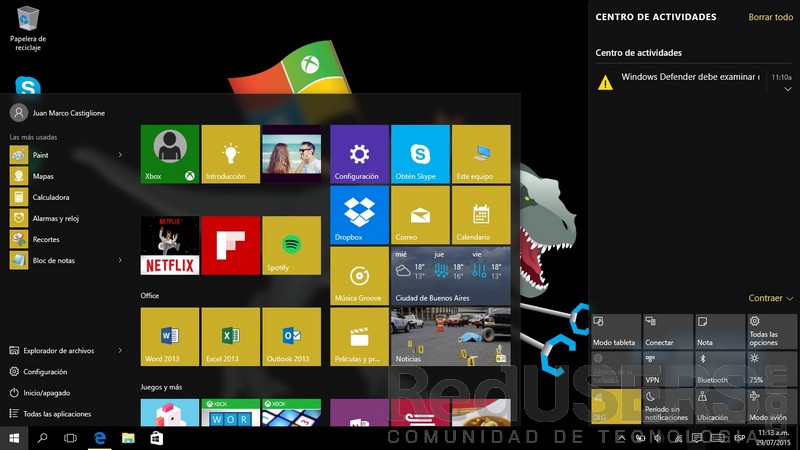This screenshot has width=800, height=450.
Task: Open the Papelera de reciclaje desktop icon
Action: click(x=28, y=29)
